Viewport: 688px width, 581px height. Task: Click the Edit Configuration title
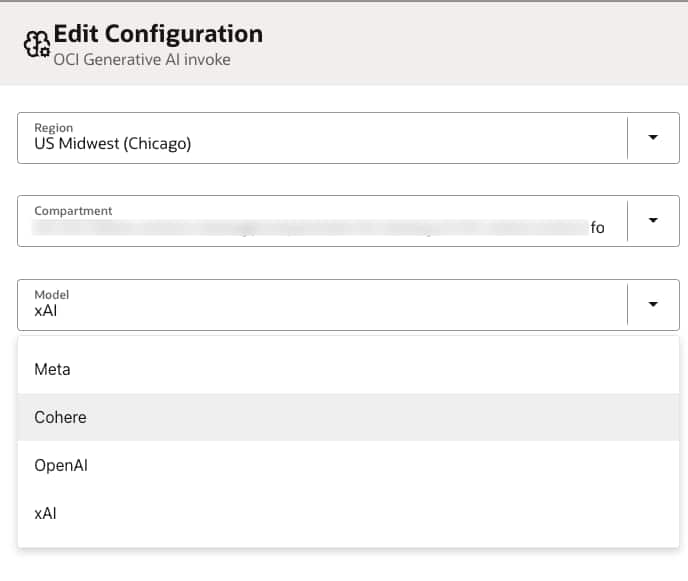click(x=158, y=33)
